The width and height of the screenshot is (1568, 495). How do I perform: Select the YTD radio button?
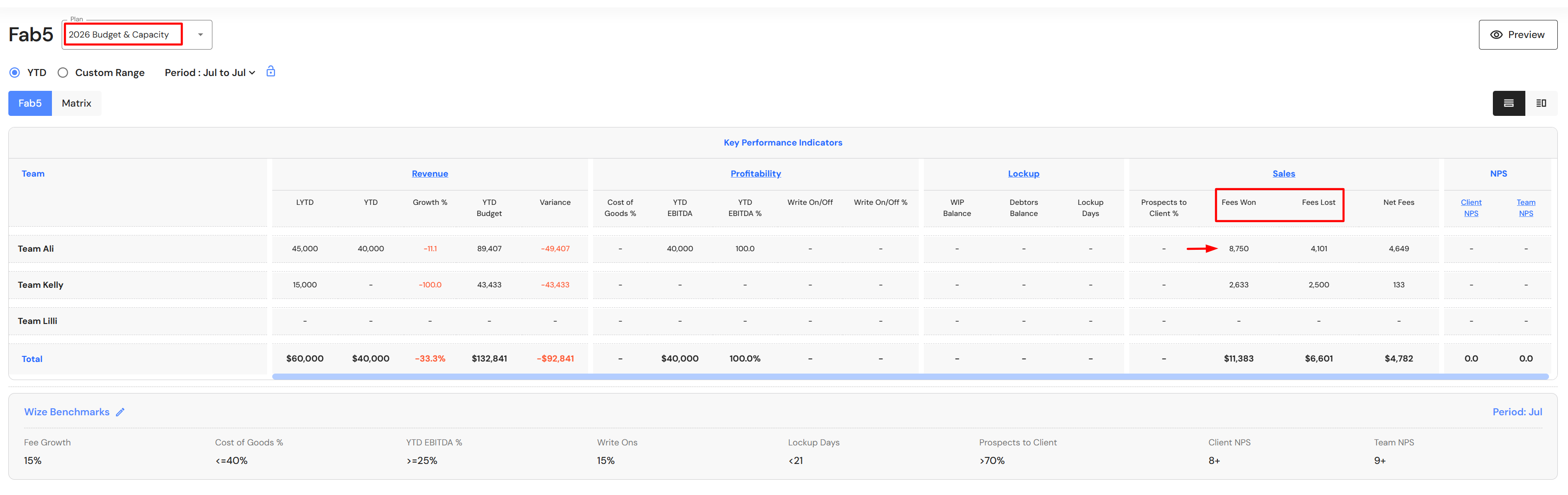[x=15, y=73]
